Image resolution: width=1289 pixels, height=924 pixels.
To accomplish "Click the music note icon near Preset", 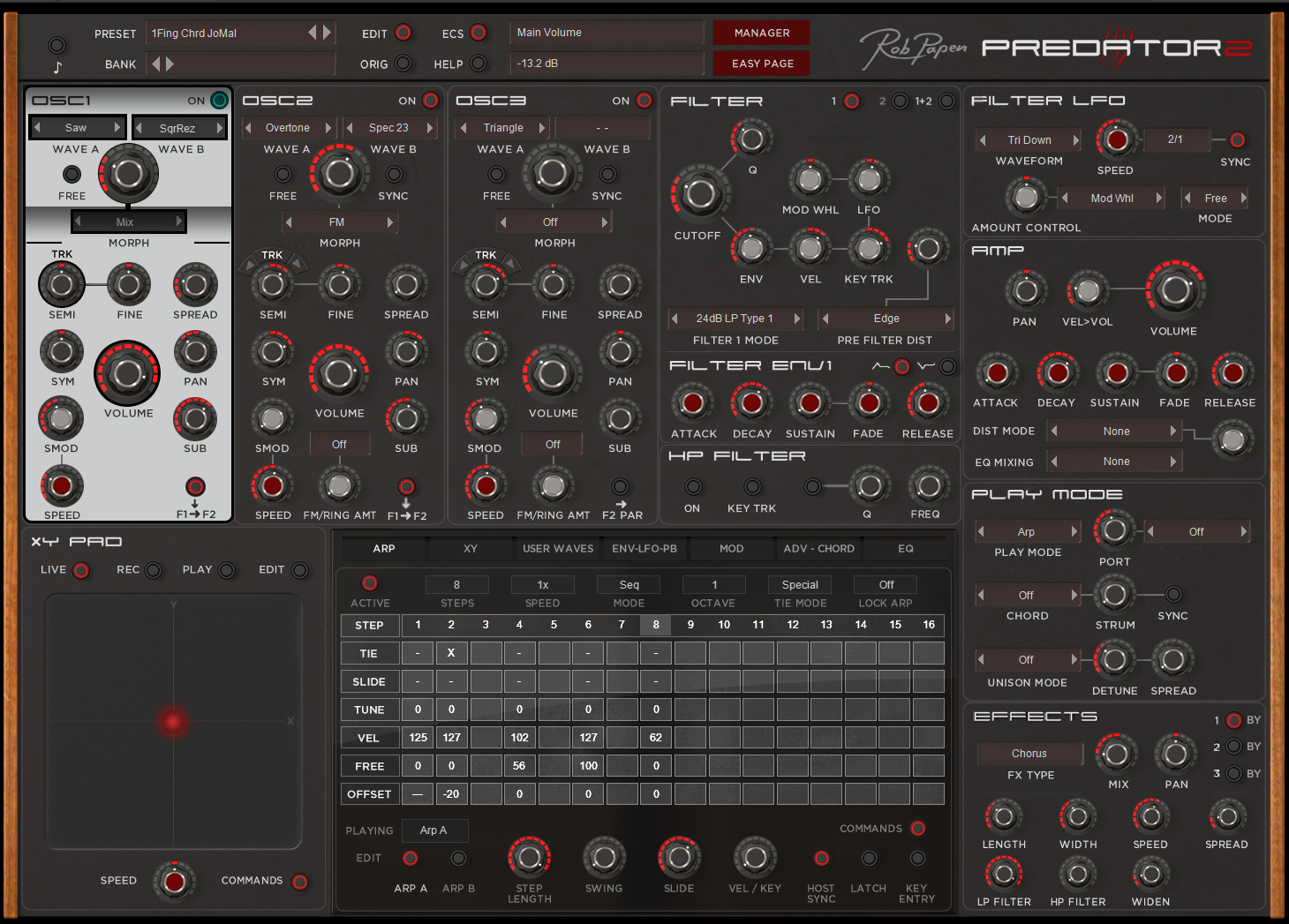I will coord(57,67).
